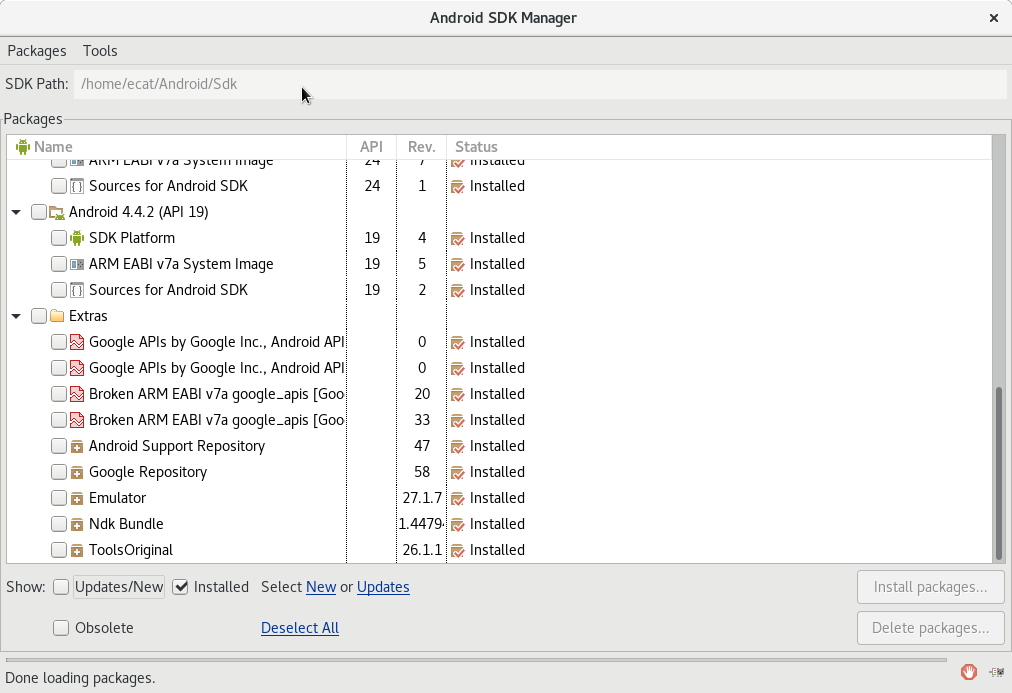
Task: Check the Extras group checkbox
Action: [x=39, y=316]
